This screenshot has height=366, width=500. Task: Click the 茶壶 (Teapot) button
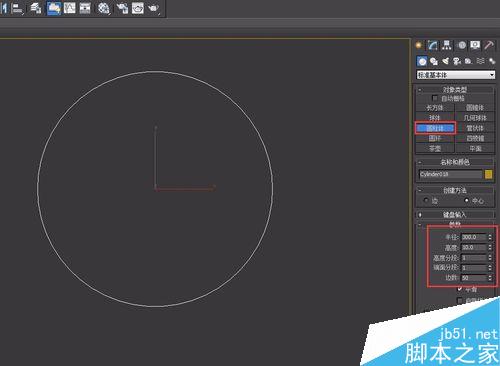(x=435, y=148)
